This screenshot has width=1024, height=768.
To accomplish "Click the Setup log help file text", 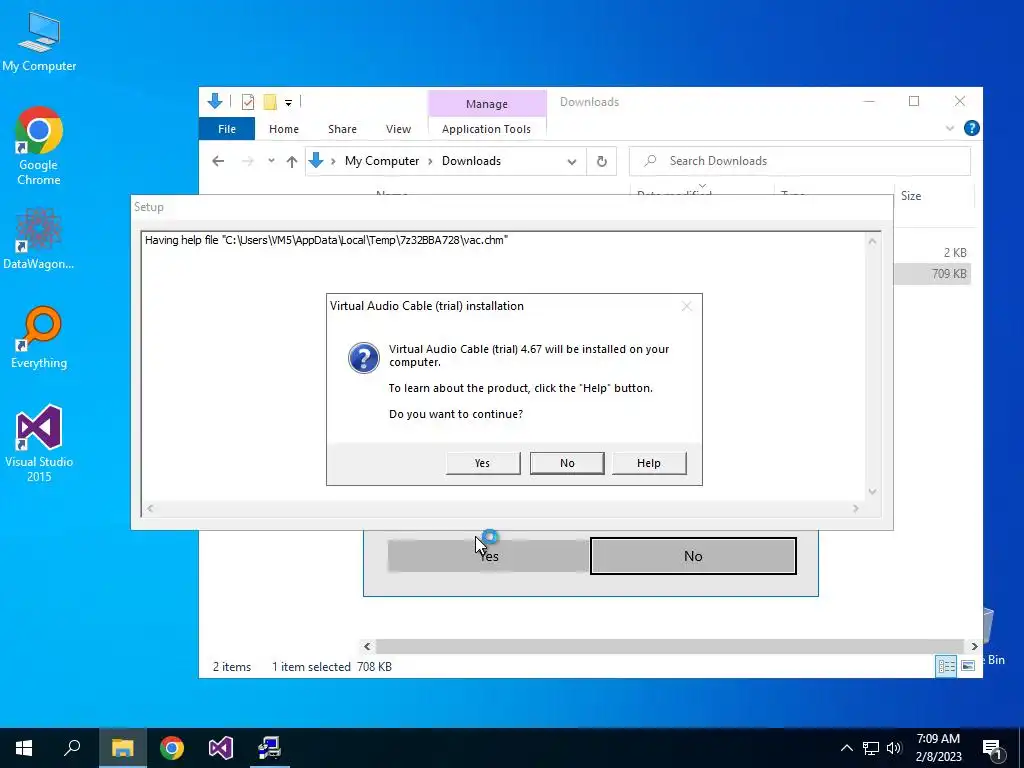I will coord(326,240).
